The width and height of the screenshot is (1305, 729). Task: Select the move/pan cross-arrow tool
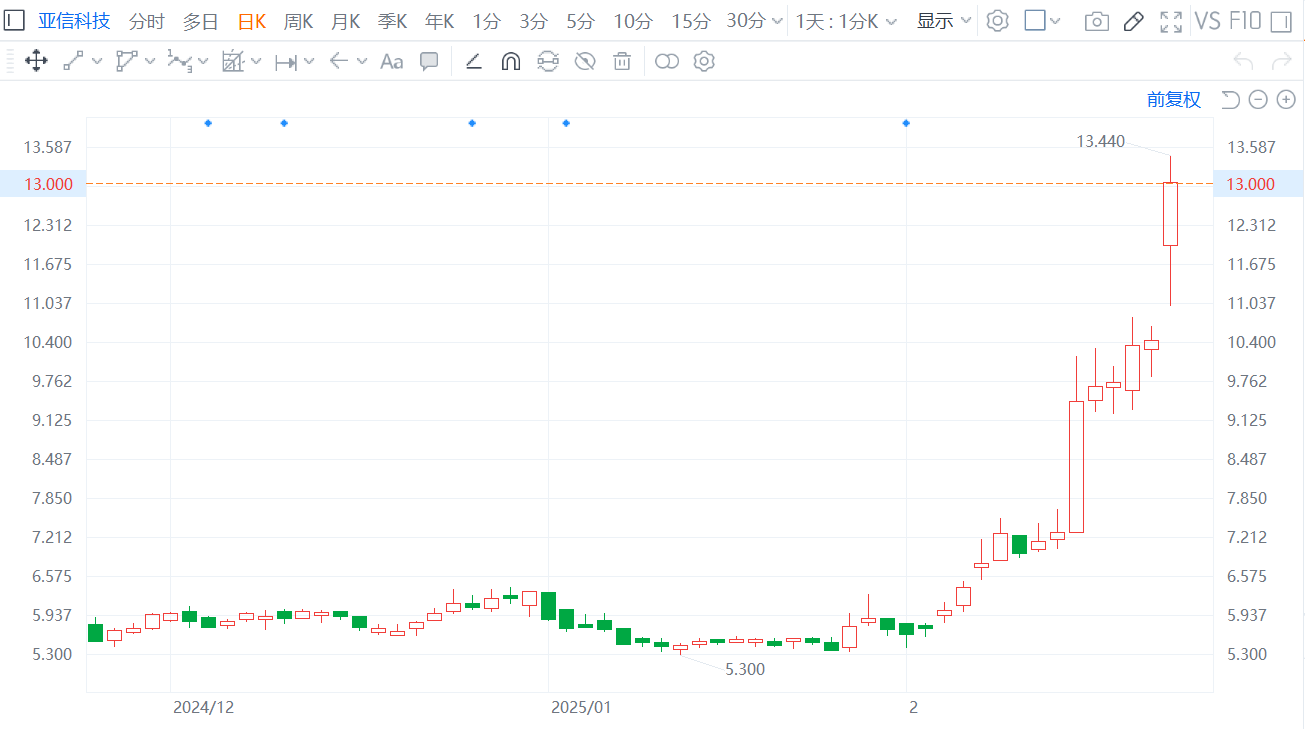click(x=36, y=62)
